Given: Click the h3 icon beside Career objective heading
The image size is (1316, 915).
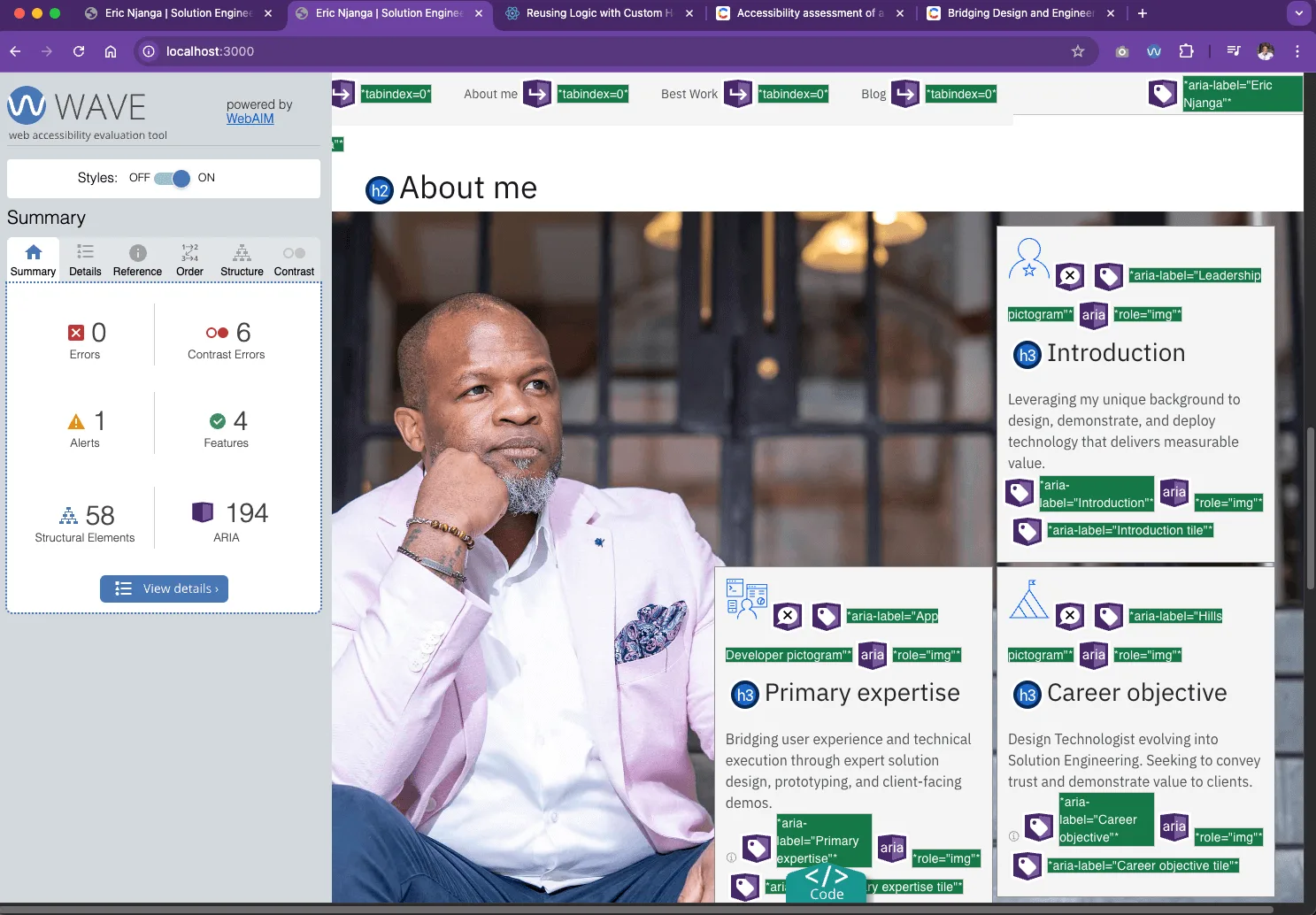Looking at the screenshot, I should [1027, 695].
